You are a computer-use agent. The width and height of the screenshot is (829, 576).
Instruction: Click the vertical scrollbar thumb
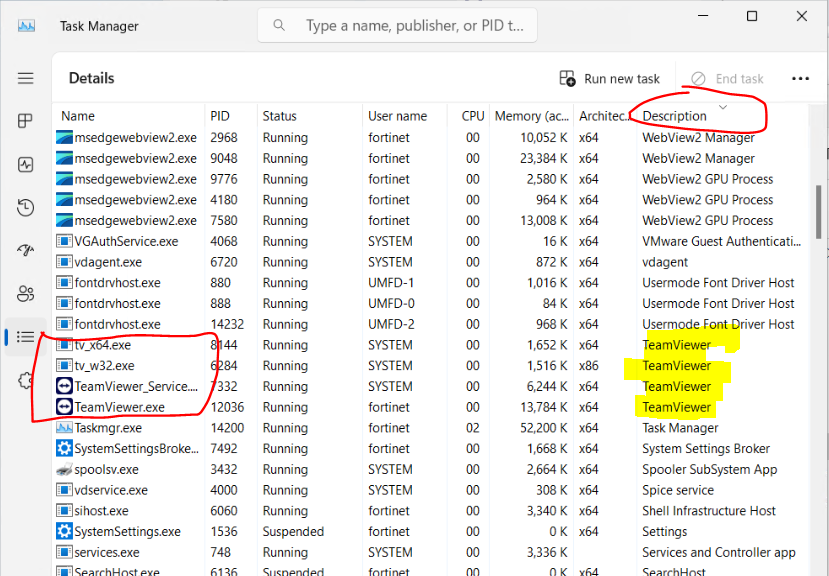point(818,212)
